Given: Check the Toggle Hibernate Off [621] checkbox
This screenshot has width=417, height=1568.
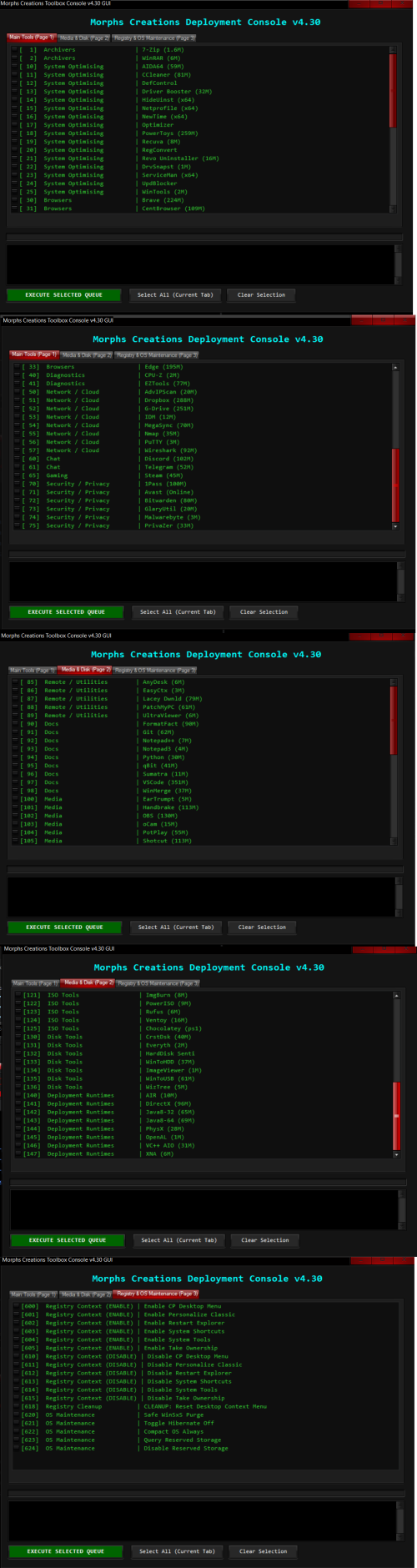Looking at the screenshot, I should pos(18,1423).
